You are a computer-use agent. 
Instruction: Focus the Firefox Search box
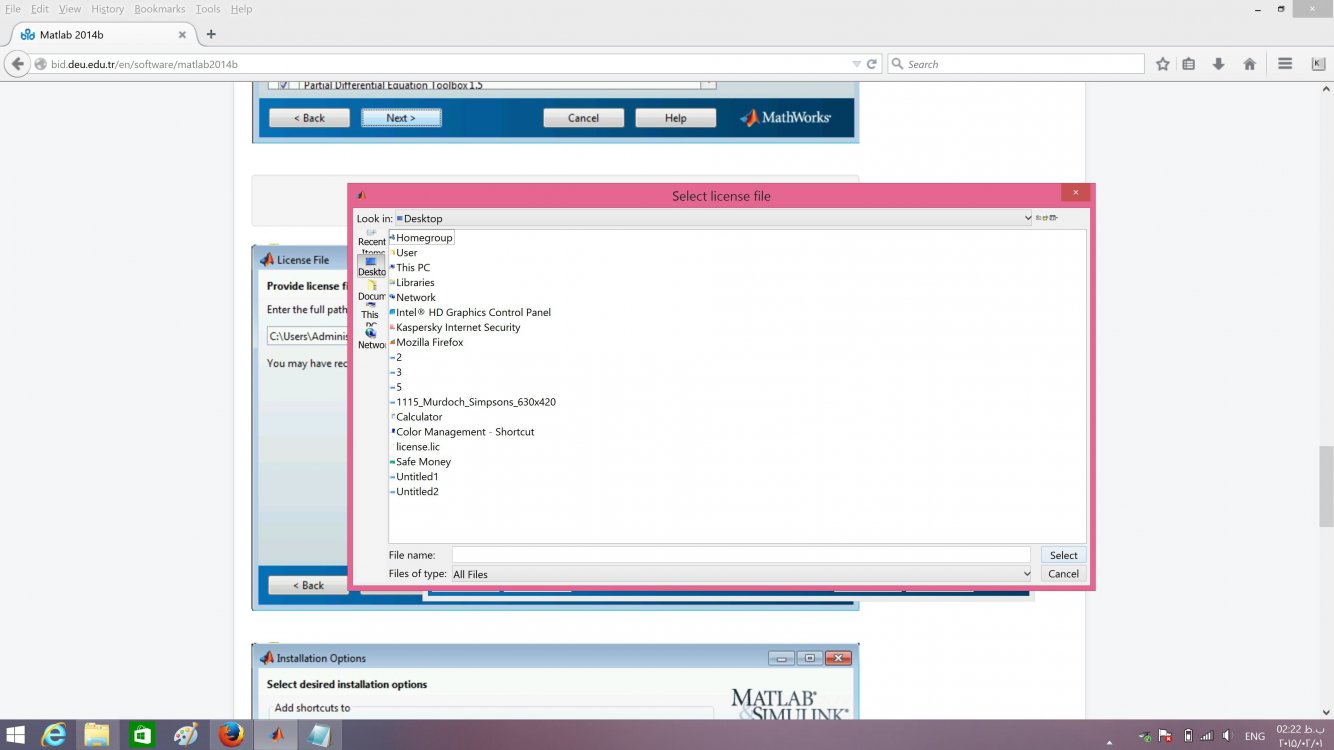(x=1015, y=64)
